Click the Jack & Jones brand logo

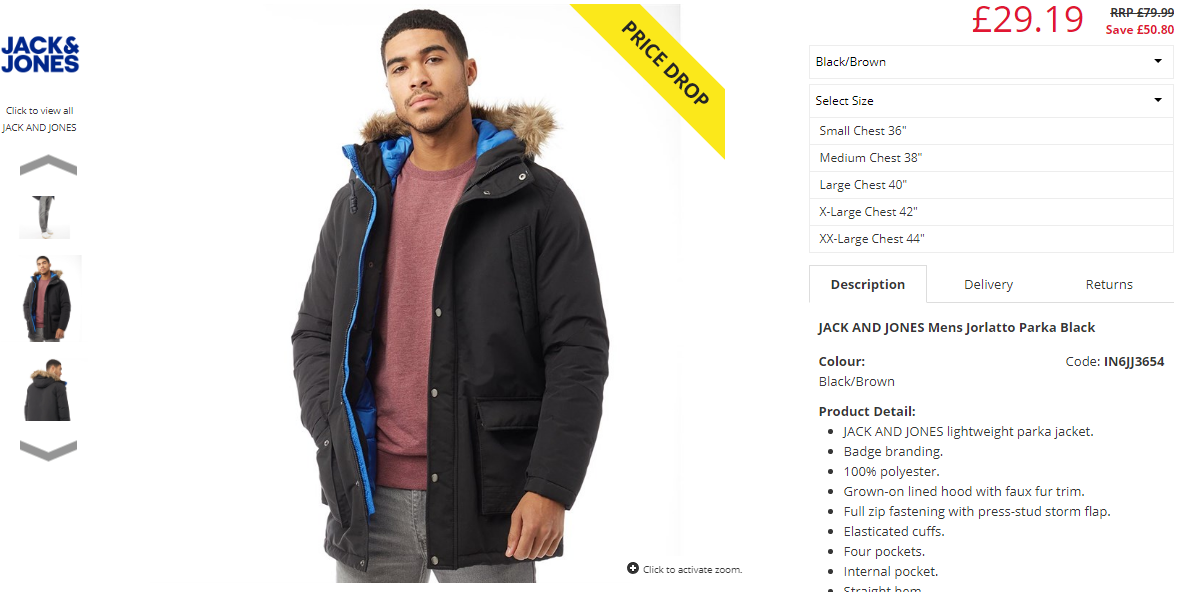click(40, 55)
